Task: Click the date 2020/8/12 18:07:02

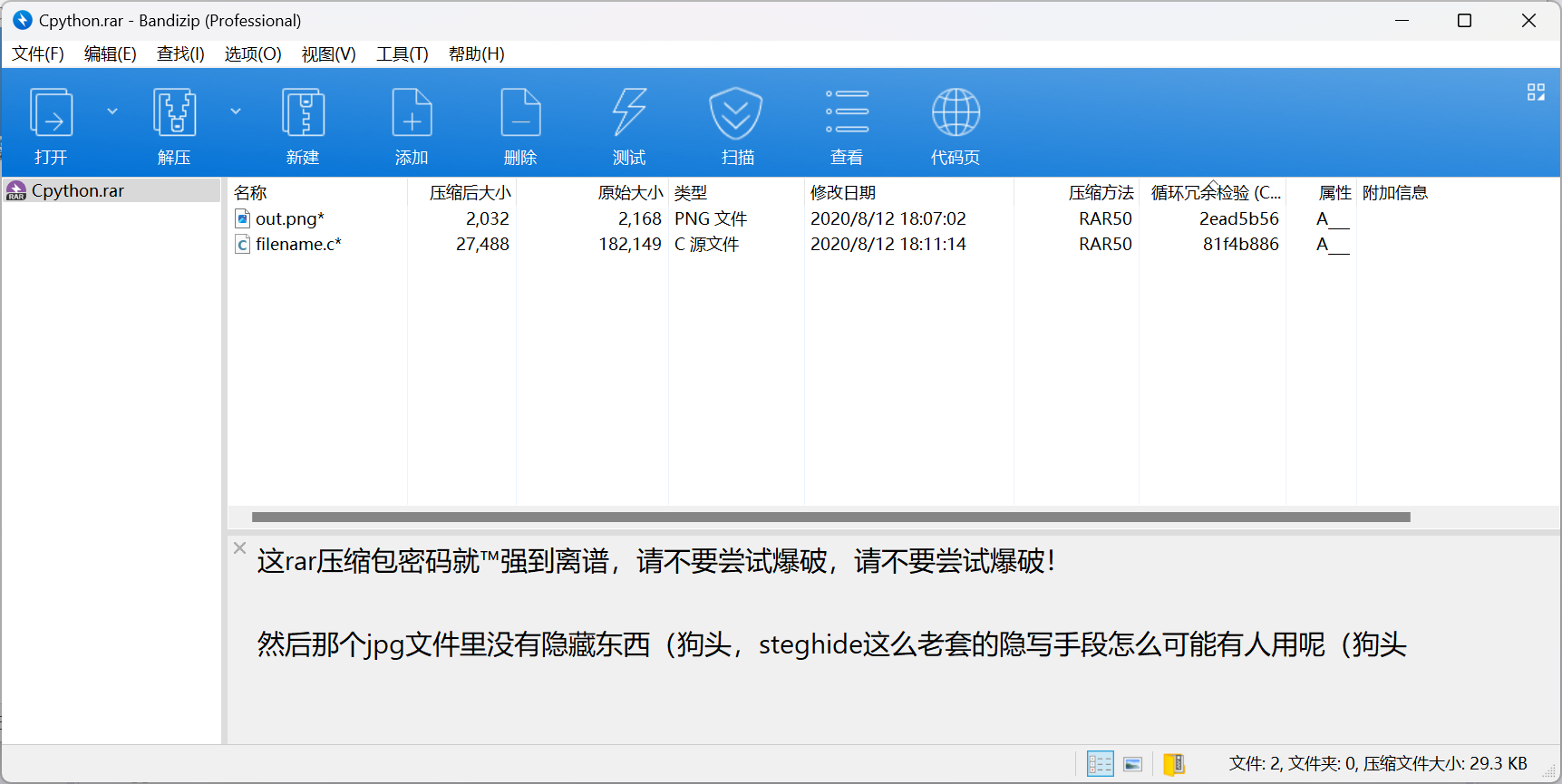Action: pos(888,218)
